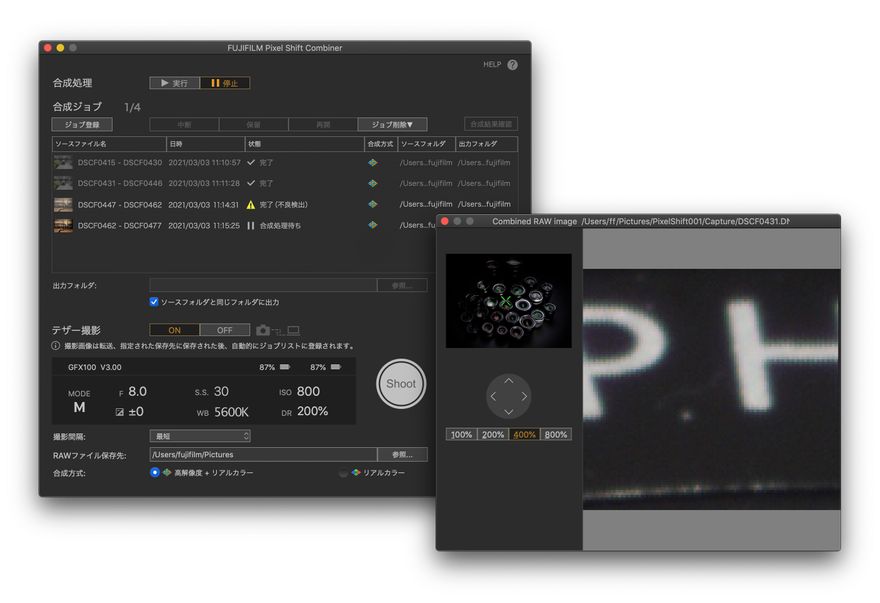This screenshot has height=603, width=880.
Task: Select job row DSCF0415 - DSCF0430
Action: pyautogui.click(x=284, y=163)
